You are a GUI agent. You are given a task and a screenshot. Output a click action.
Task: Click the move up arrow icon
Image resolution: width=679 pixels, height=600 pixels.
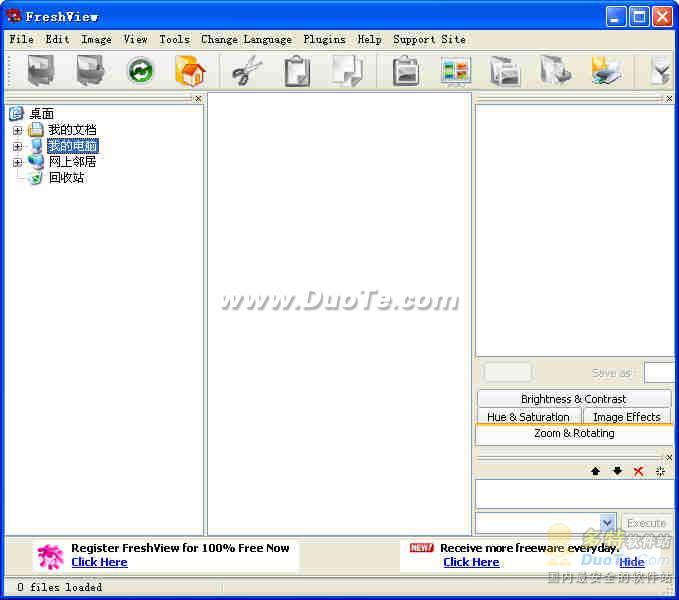point(595,471)
